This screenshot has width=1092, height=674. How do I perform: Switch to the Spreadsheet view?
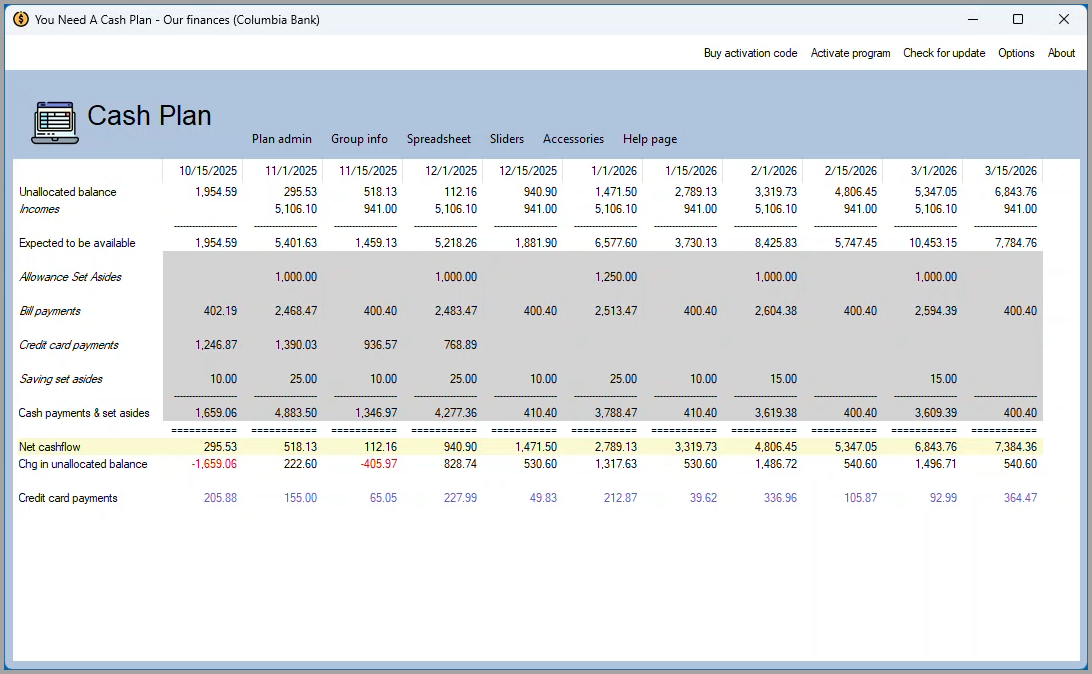438,139
